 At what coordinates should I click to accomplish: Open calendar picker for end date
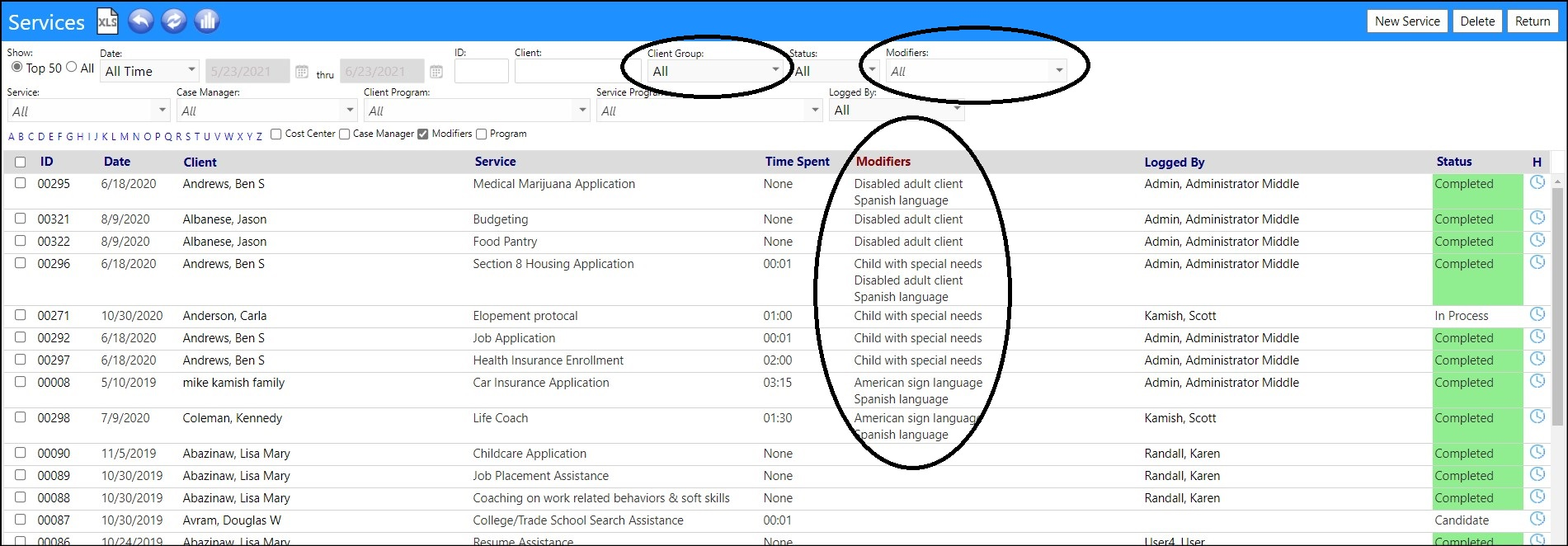[436, 72]
